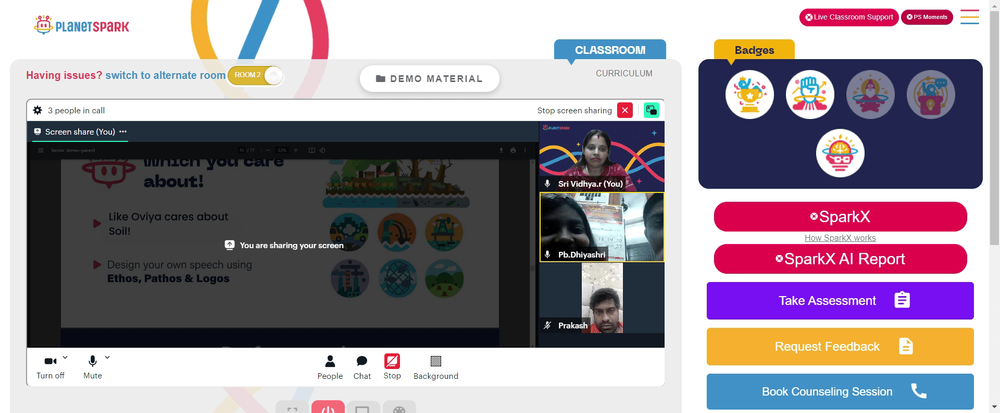
Task: Open Screen share tab three-dot options
Action: tap(123, 131)
